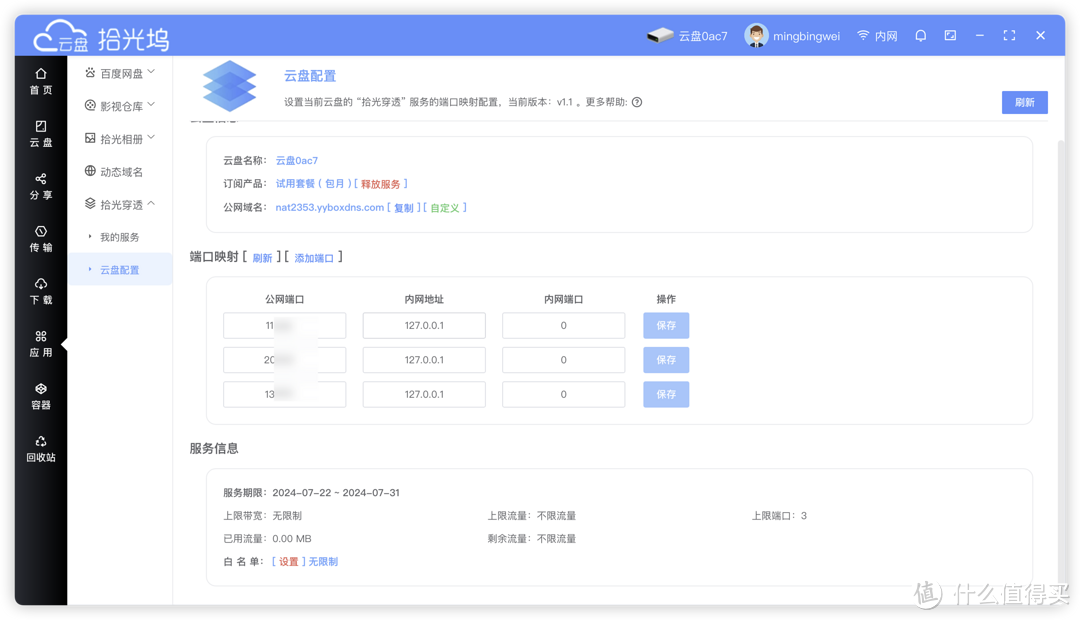Select the 应用 apps icon in sidebar
This screenshot has width=1080, height=620.
[x=40, y=345]
